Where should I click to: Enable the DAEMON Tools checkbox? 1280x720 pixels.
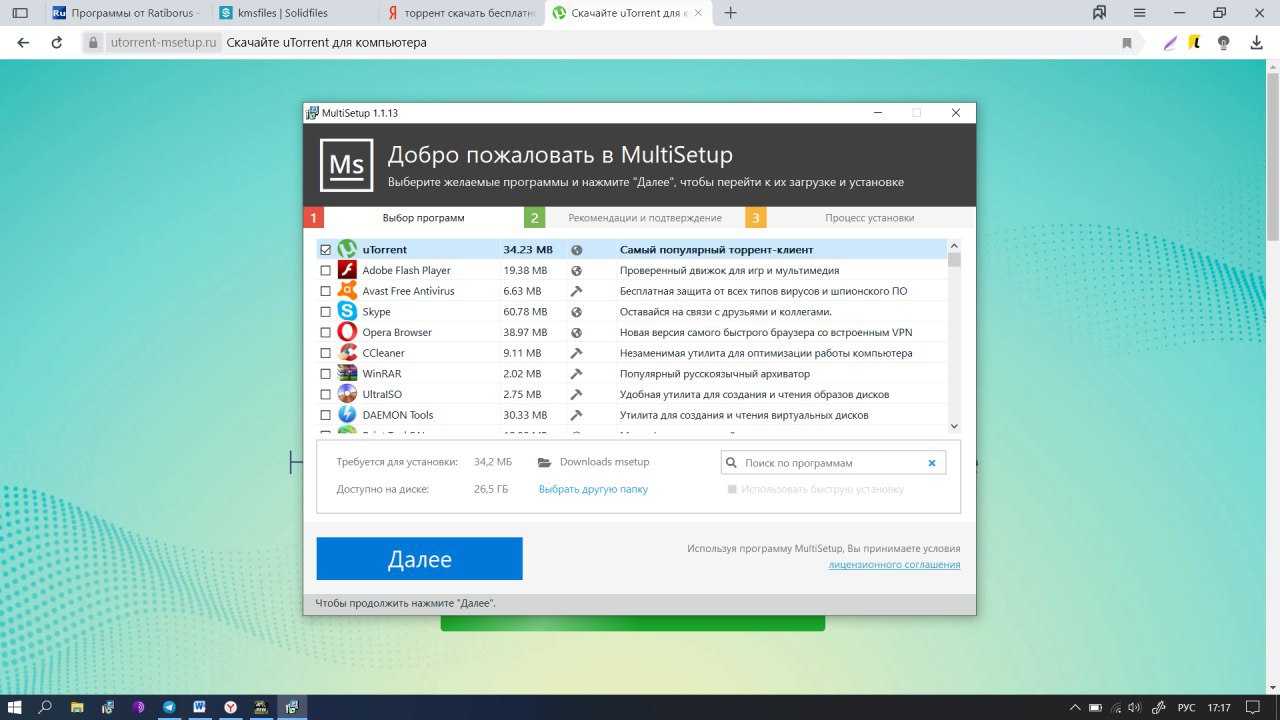coord(325,415)
